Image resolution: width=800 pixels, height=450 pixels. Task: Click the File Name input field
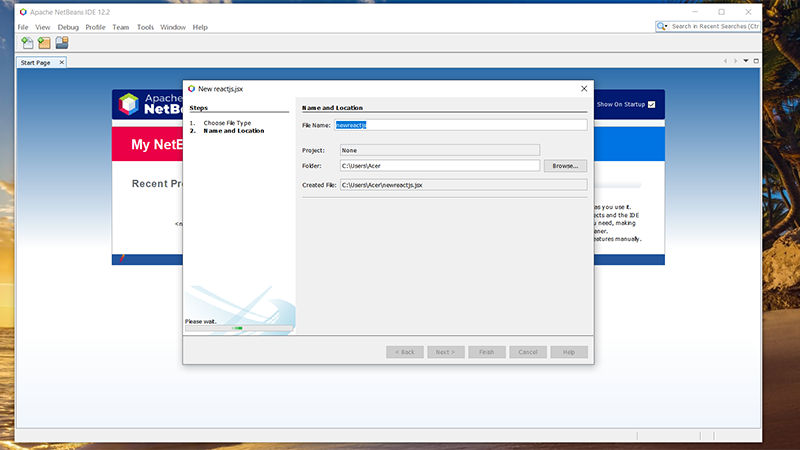pos(460,125)
